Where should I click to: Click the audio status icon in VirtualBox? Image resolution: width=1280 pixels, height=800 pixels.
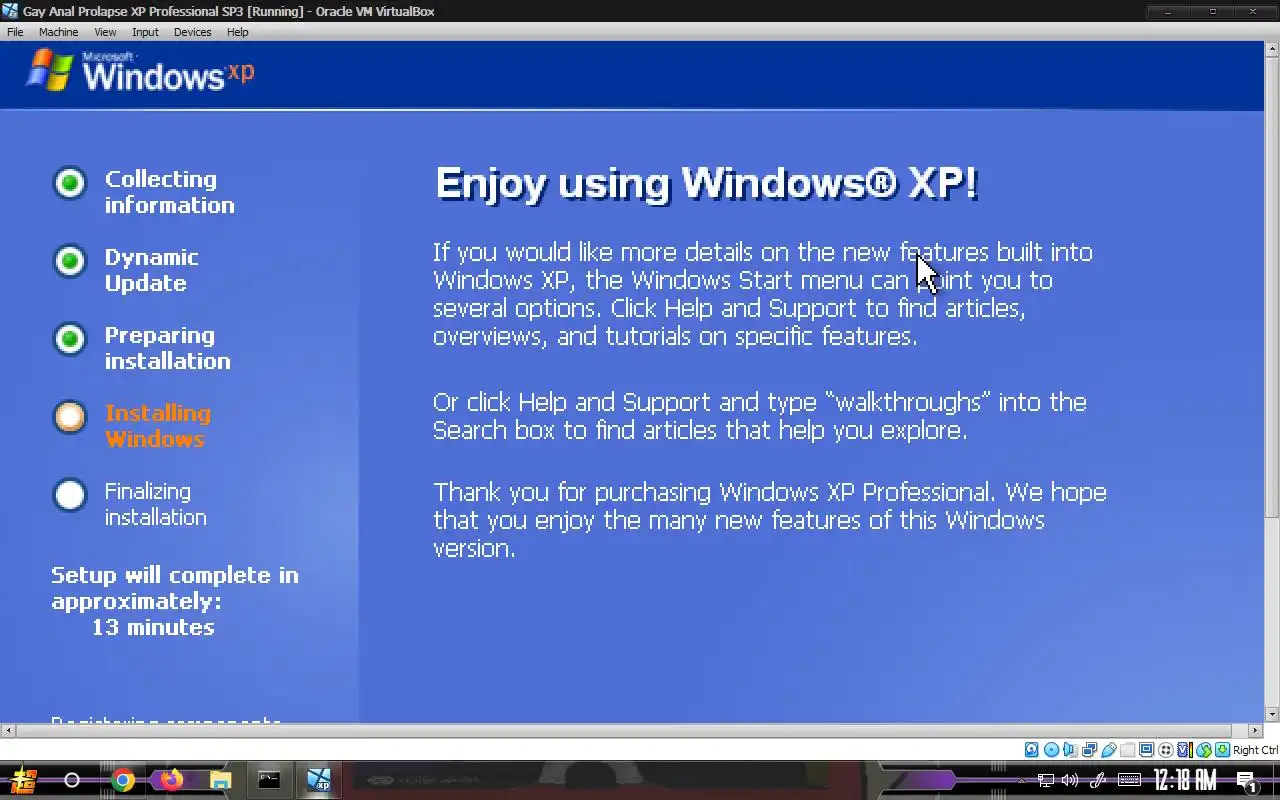(1070, 750)
